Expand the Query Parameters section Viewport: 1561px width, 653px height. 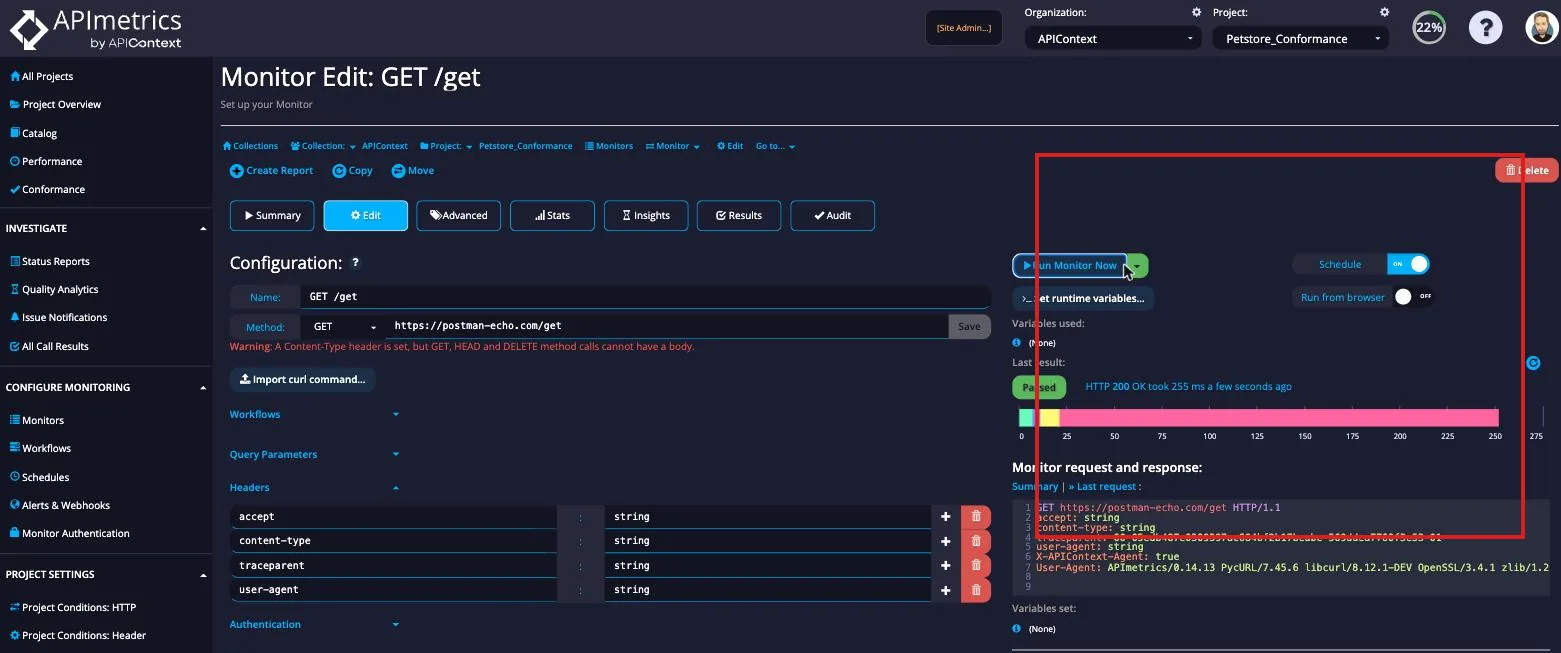pyautogui.click(x=314, y=454)
